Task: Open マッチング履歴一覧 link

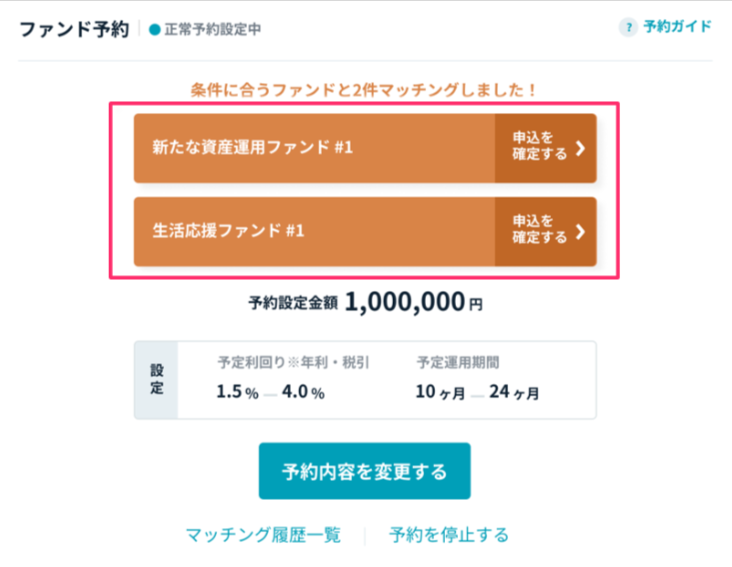Action: pos(263,535)
